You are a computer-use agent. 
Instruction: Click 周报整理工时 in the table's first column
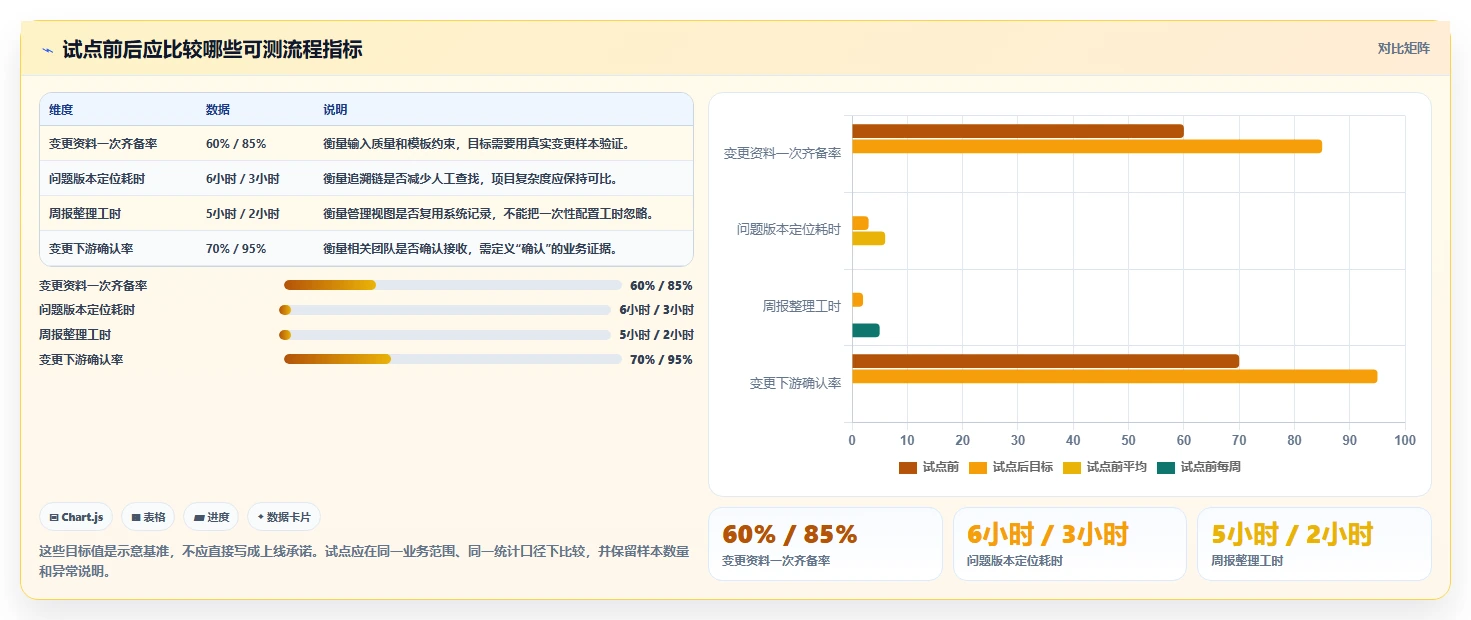click(x=85, y=214)
